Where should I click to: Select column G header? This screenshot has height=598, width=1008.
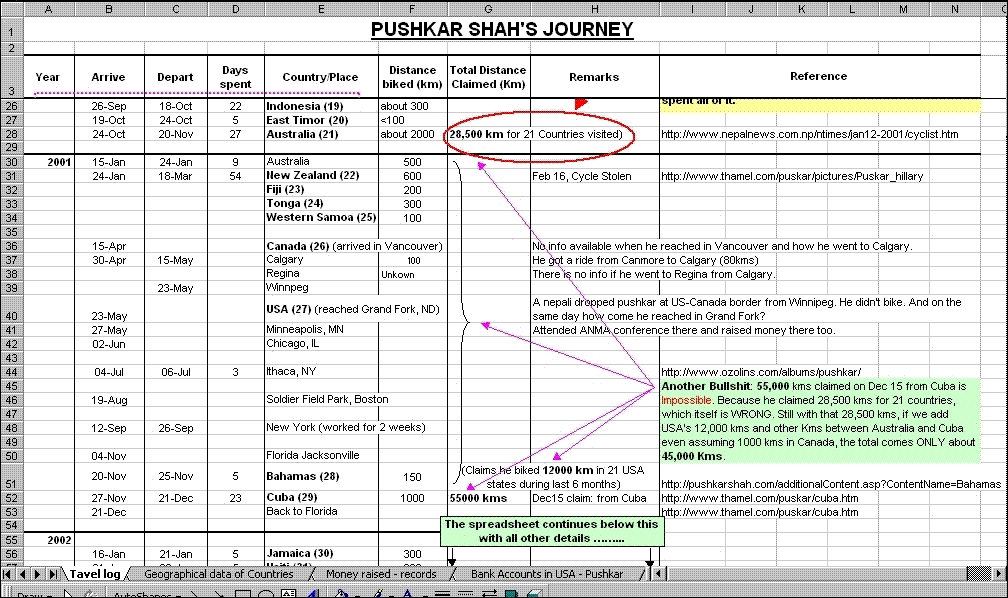pos(488,8)
